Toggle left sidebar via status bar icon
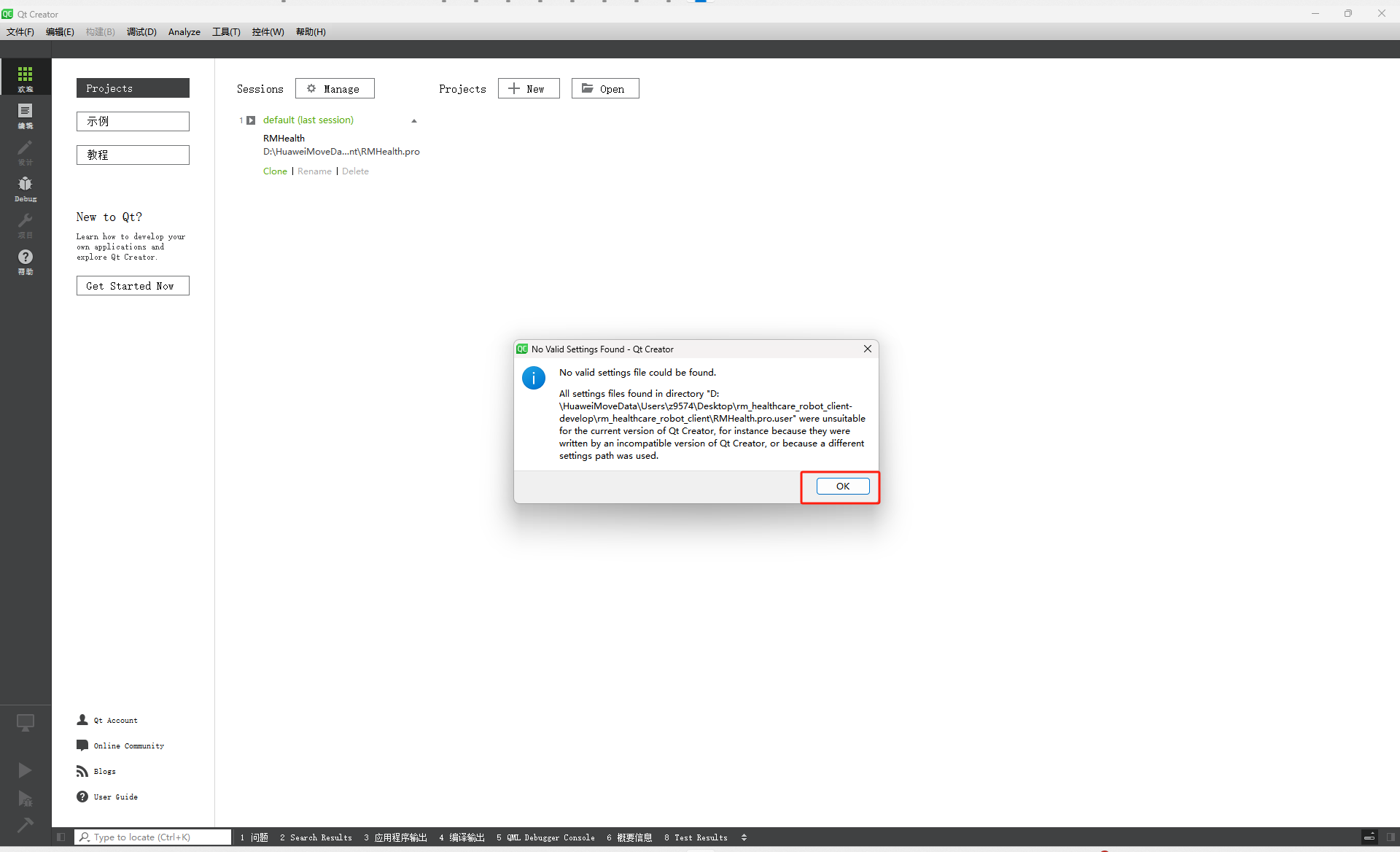 coord(61,837)
